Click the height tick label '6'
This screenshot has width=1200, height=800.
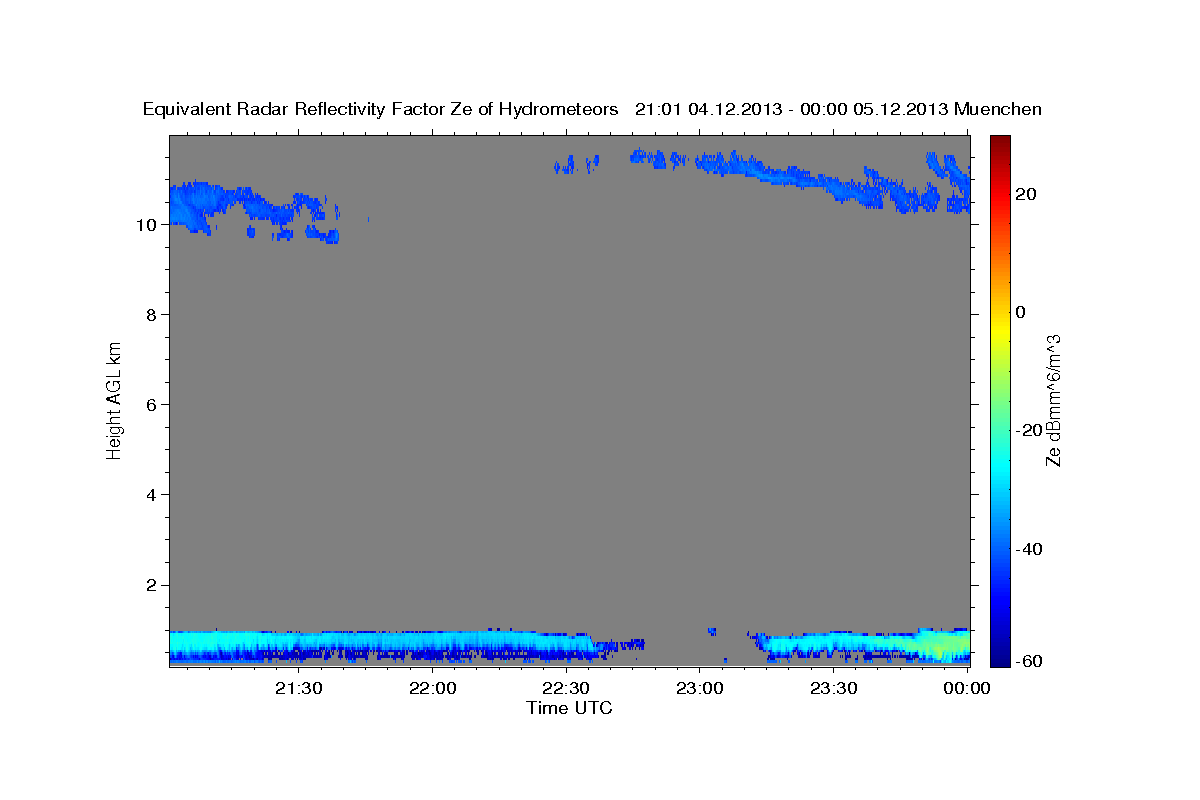pos(150,405)
